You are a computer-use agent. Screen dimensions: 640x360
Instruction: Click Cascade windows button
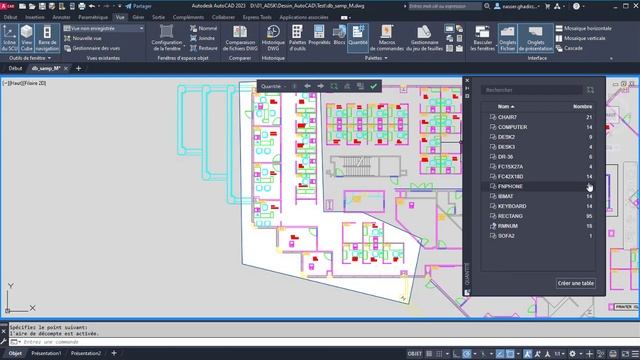pyautogui.click(x=569, y=48)
